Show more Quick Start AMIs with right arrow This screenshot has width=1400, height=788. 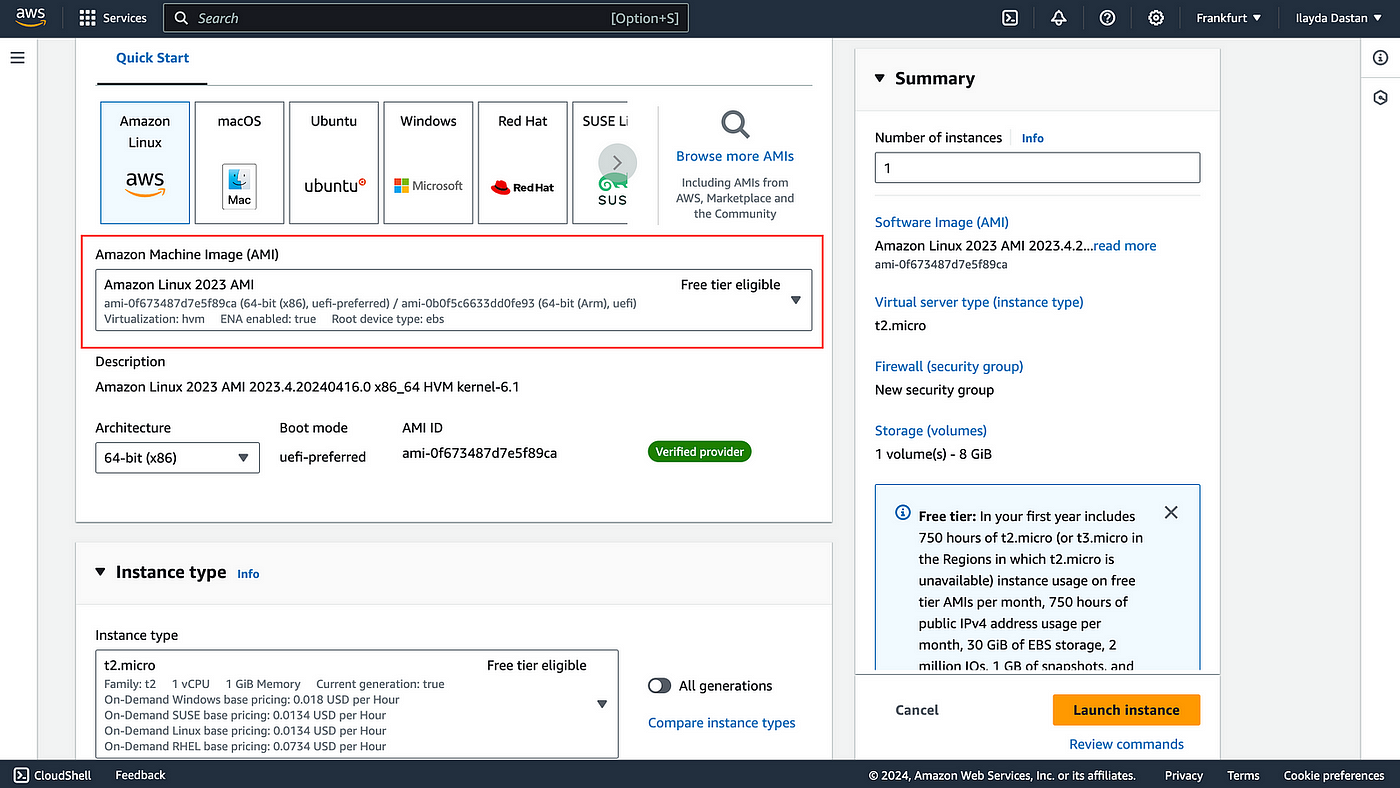coord(617,162)
